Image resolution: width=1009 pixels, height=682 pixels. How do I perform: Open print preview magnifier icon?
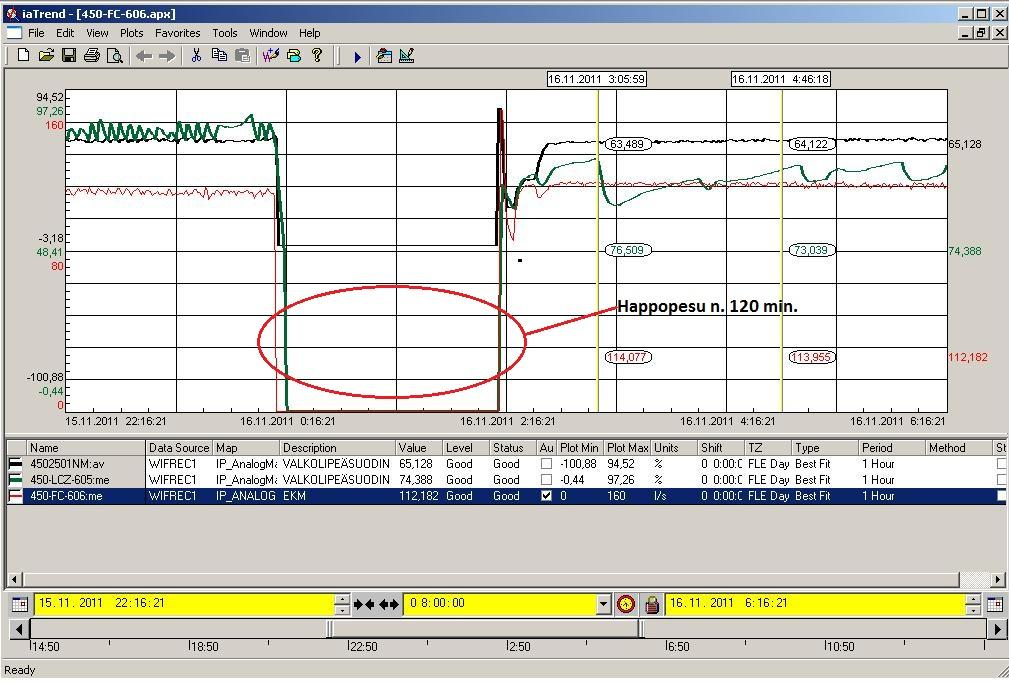coord(115,56)
